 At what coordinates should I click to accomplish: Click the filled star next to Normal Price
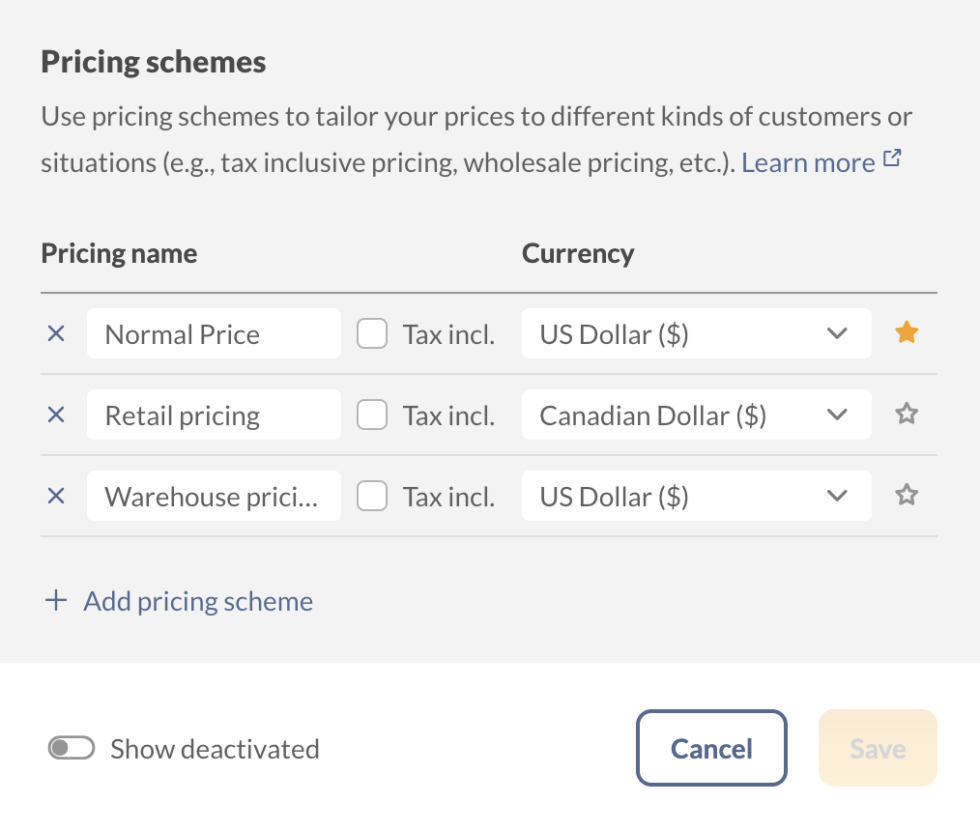[906, 332]
